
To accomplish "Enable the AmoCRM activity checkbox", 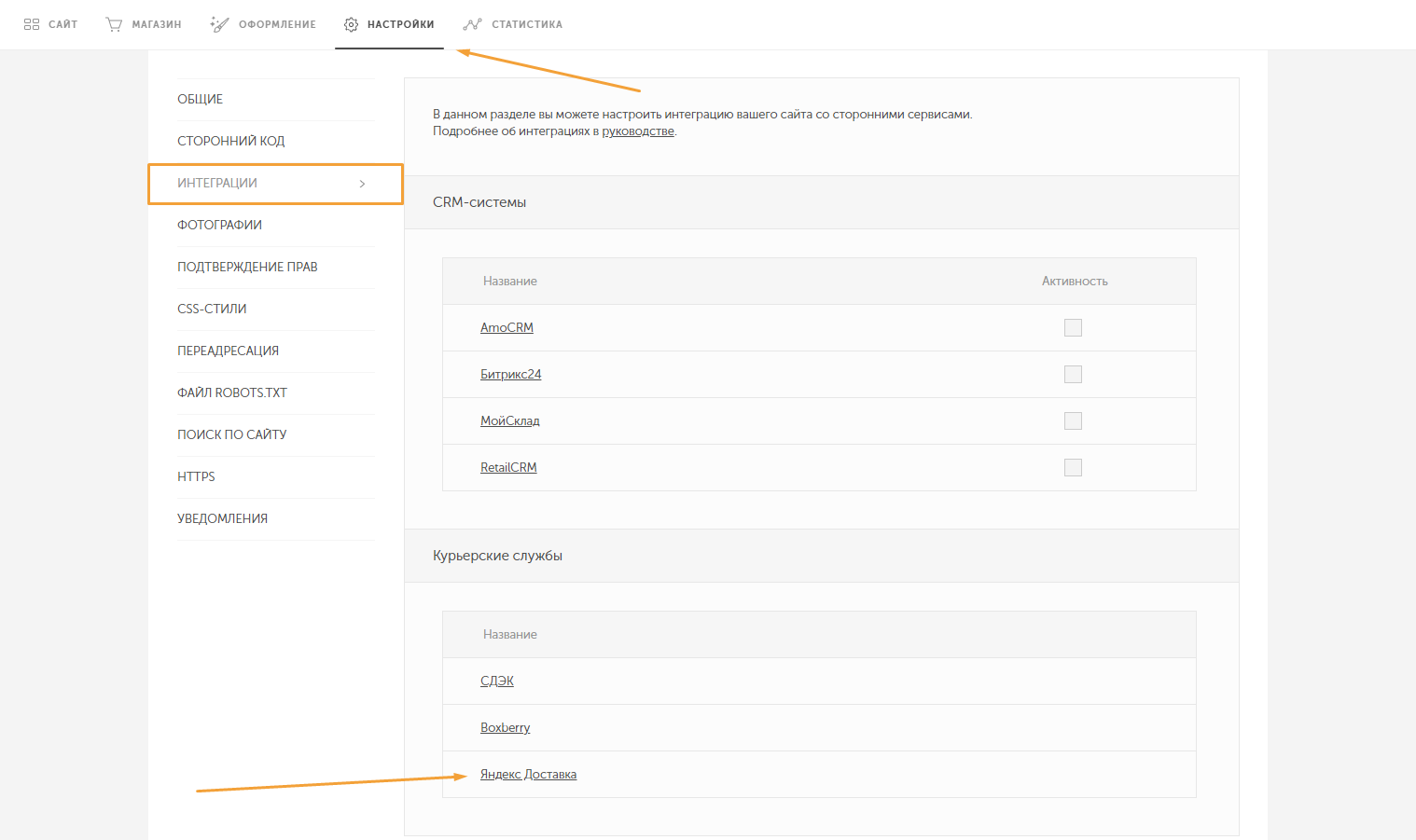I will pos(1073,327).
